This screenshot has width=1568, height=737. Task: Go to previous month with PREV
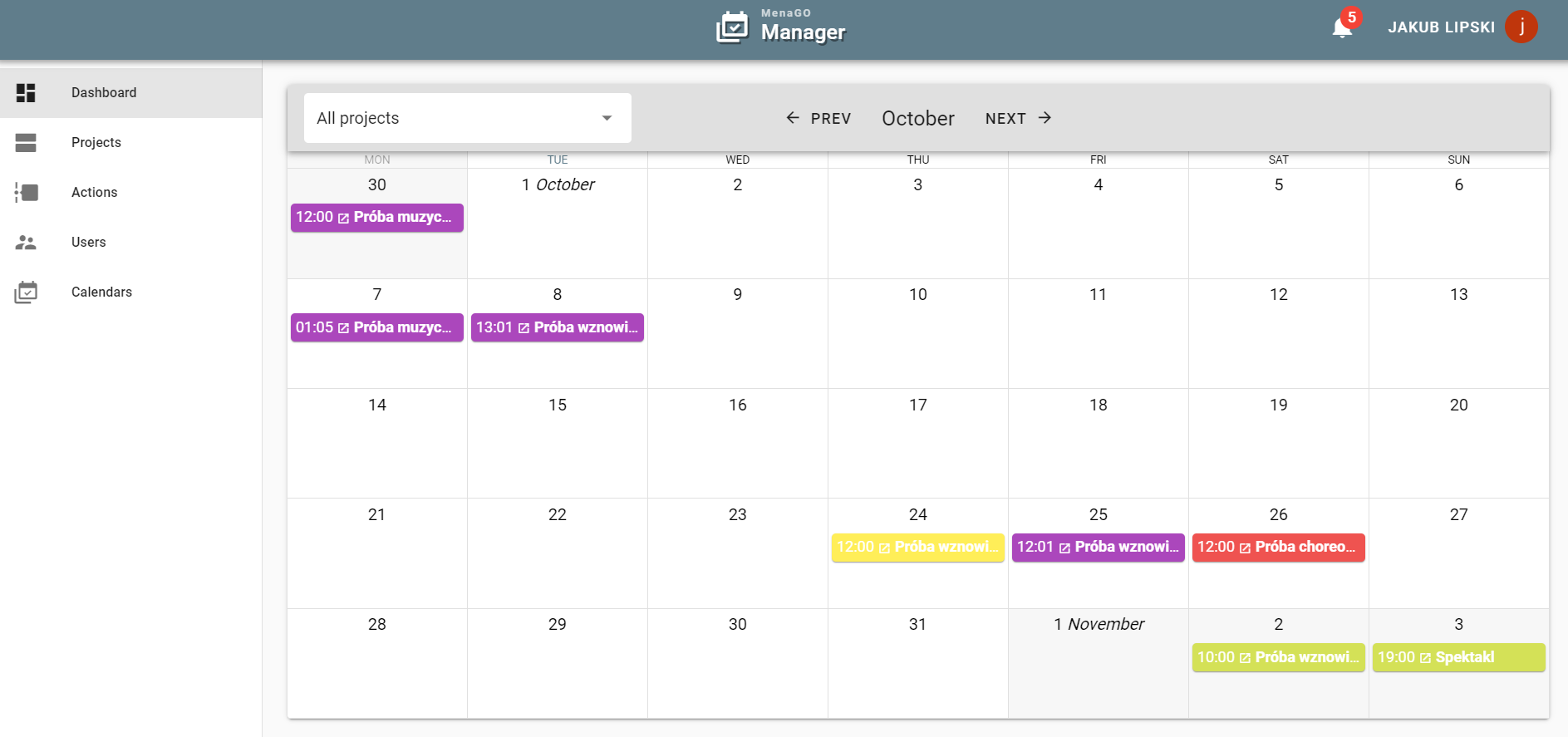(818, 118)
